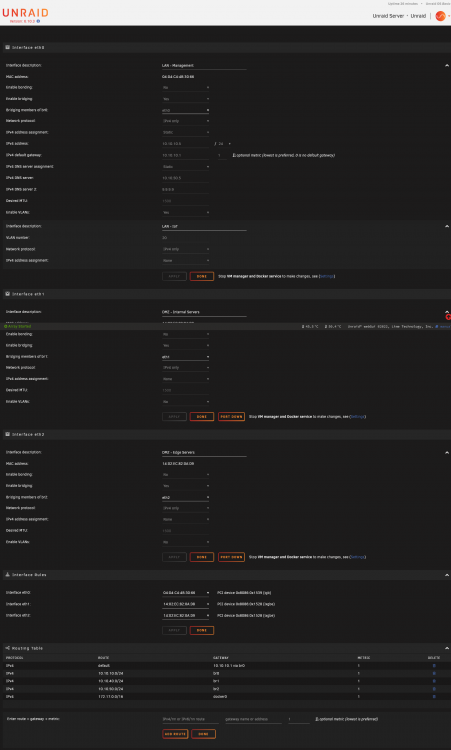Viewport: 451px width, 750px height.
Task: Click Done button in Interface Rules section
Action: tap(202, 630)
